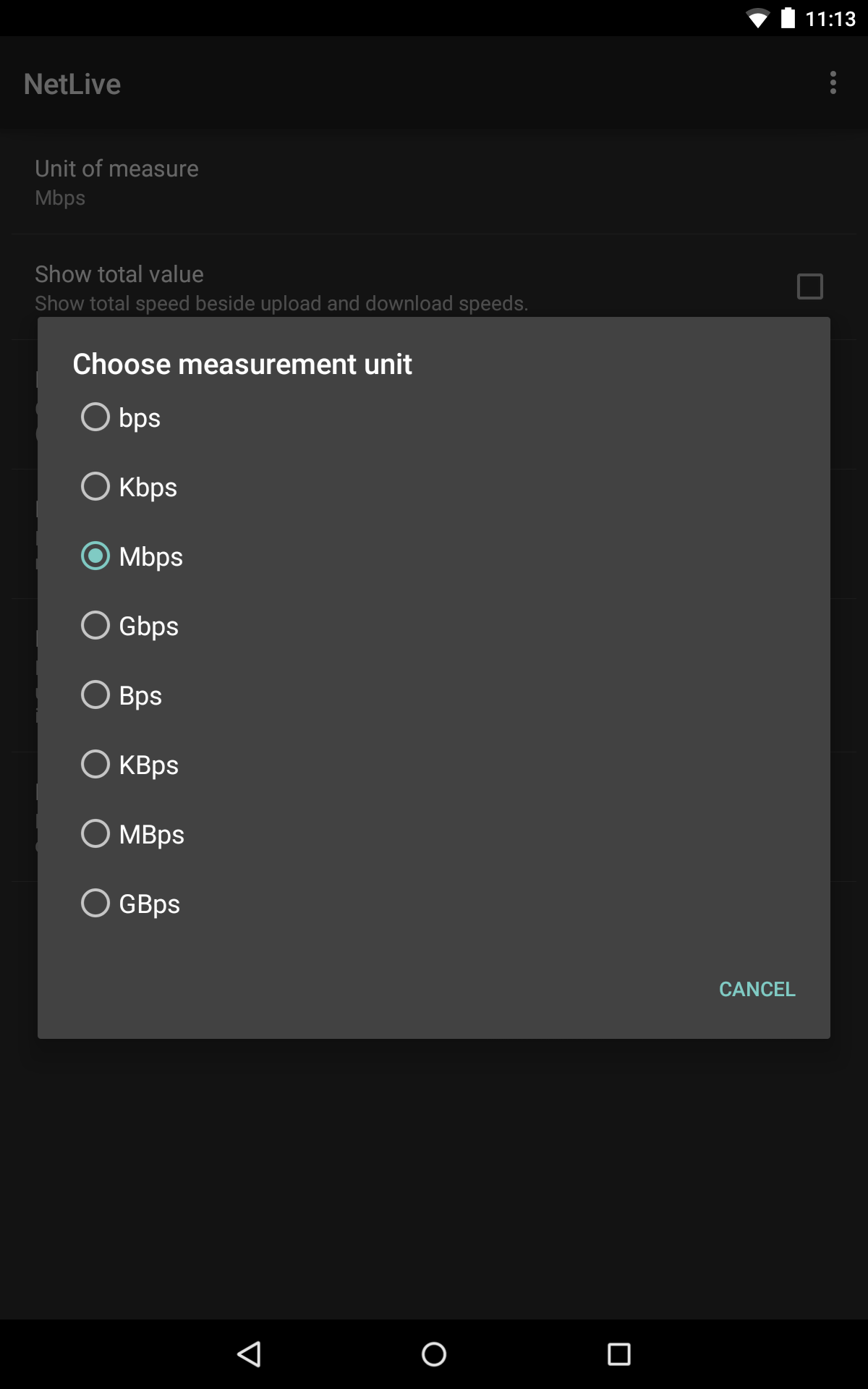Select MBps as the unit

(x=95, y=834)
